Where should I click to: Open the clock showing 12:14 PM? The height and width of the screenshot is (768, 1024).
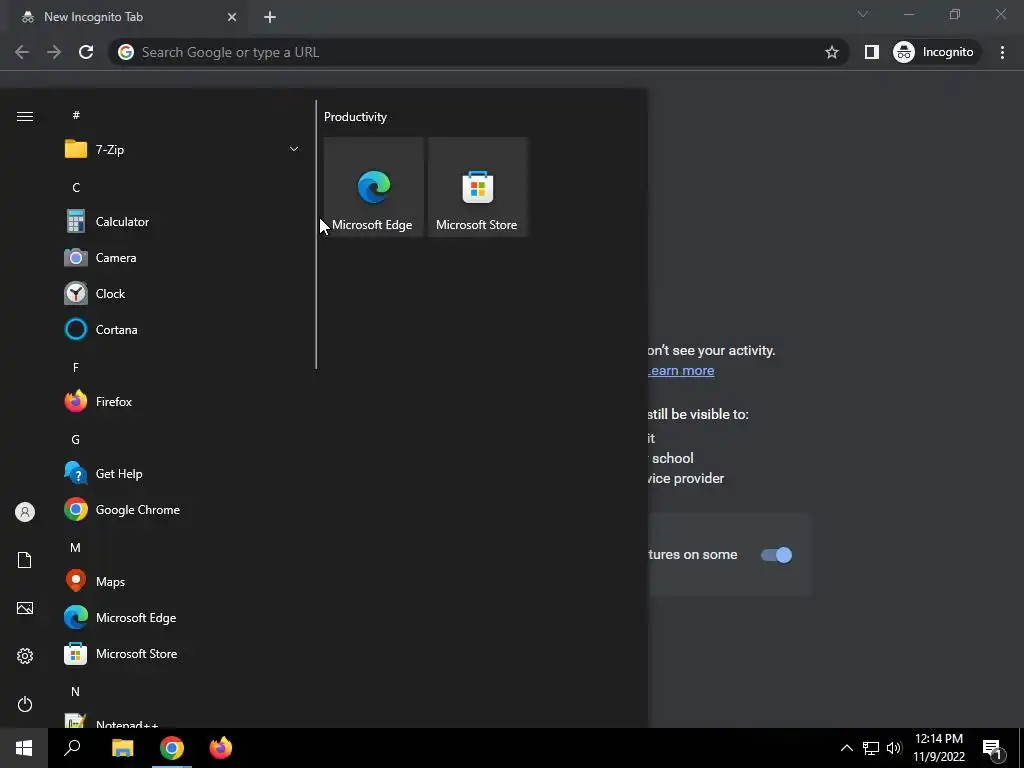939,748
